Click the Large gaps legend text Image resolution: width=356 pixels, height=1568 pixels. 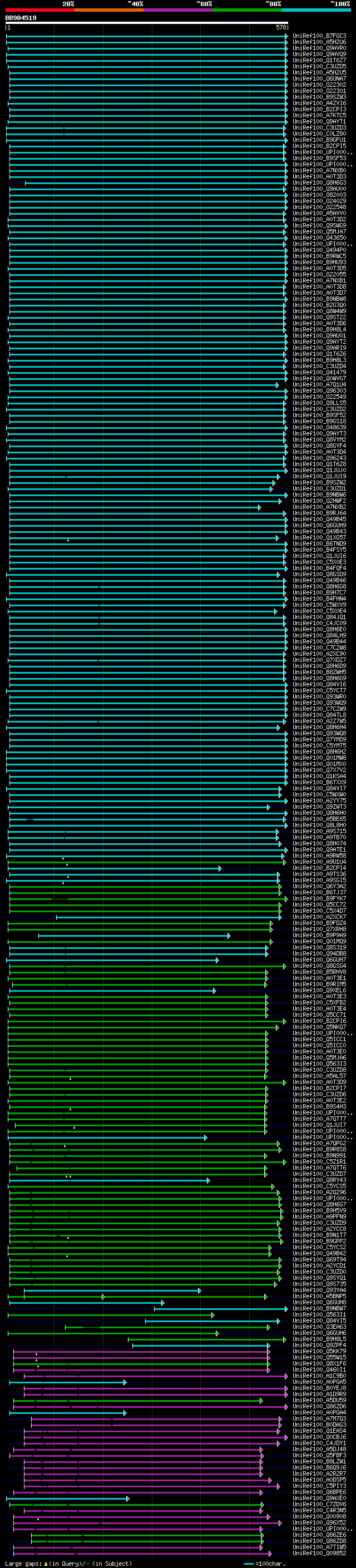pos(68,1564)
